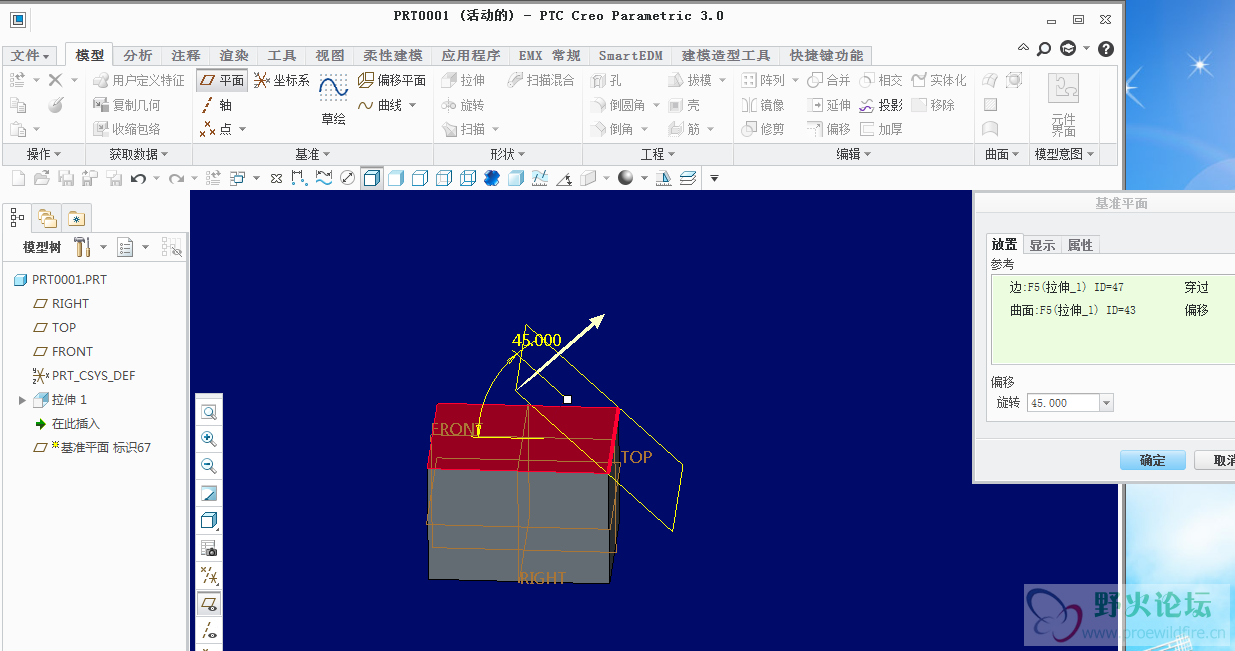Screen dimensions: 1235x651
Task: Open the 属性 tab in datum plane dialog
Action: [1080, 245]
